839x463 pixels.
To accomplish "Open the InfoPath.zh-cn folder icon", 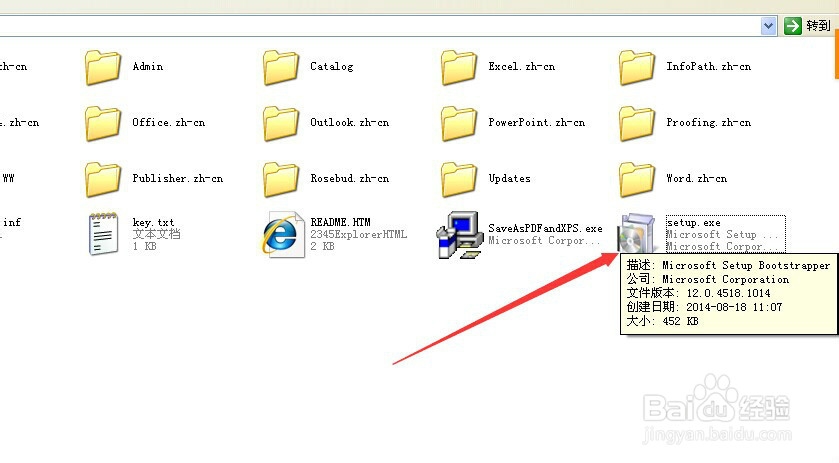I will (637, 67).
